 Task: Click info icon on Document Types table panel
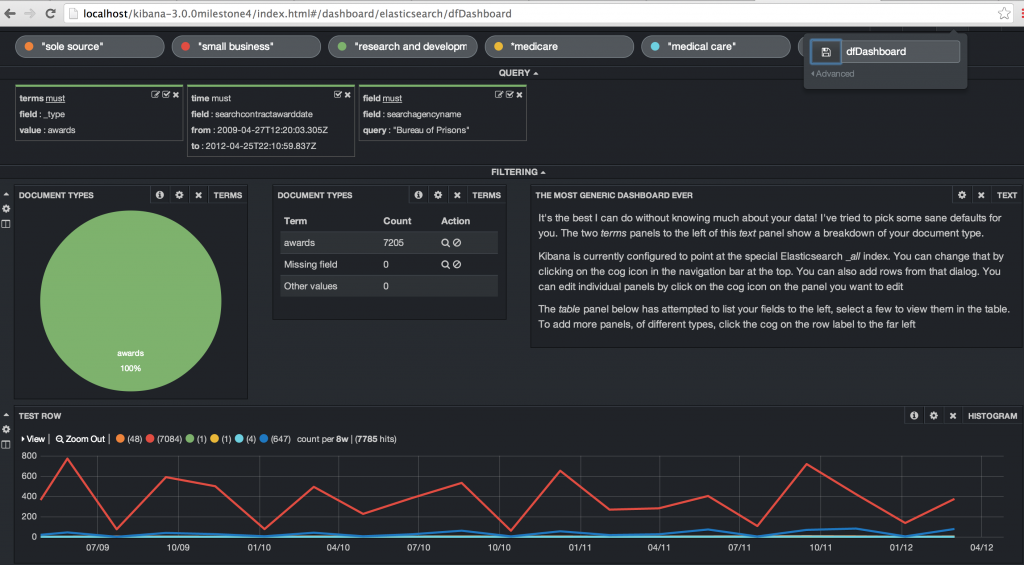pyautogui.click(x=418, y=196)
